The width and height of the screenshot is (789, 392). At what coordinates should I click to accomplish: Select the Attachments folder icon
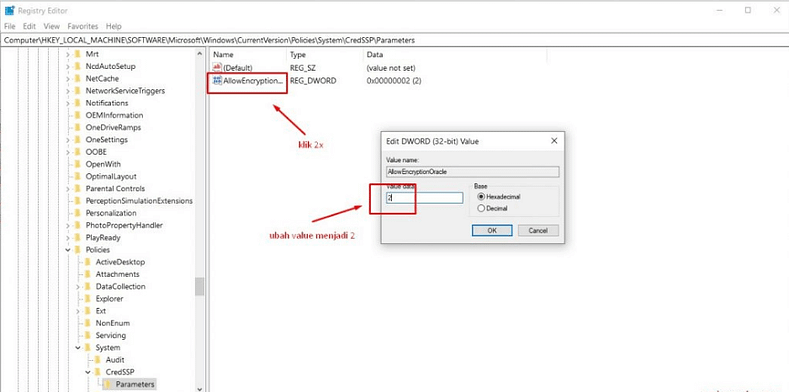pos(88,274)
